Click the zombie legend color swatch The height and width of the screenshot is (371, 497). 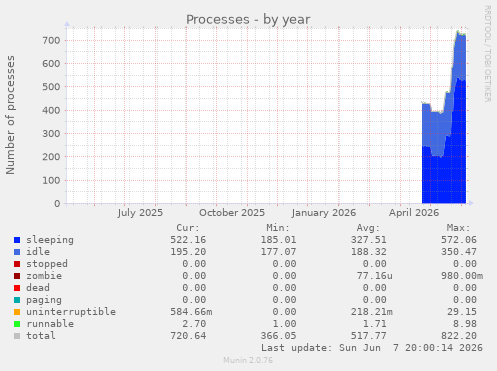(17, 276)
